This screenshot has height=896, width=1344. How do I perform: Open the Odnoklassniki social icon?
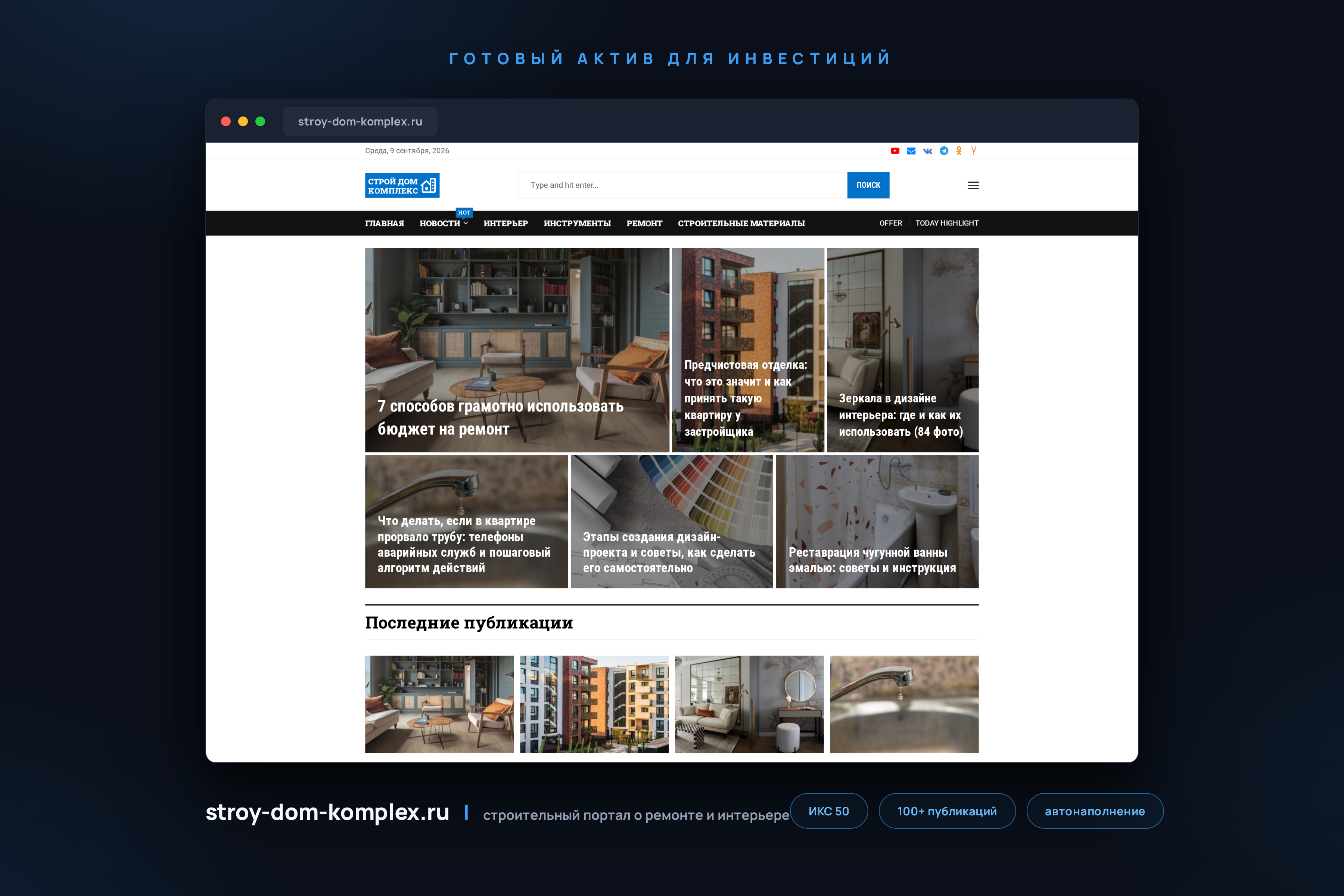coord(959,151)
